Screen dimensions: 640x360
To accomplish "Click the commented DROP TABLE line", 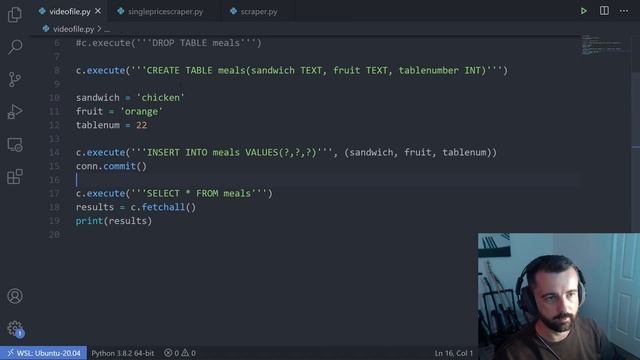I will 169,43.
